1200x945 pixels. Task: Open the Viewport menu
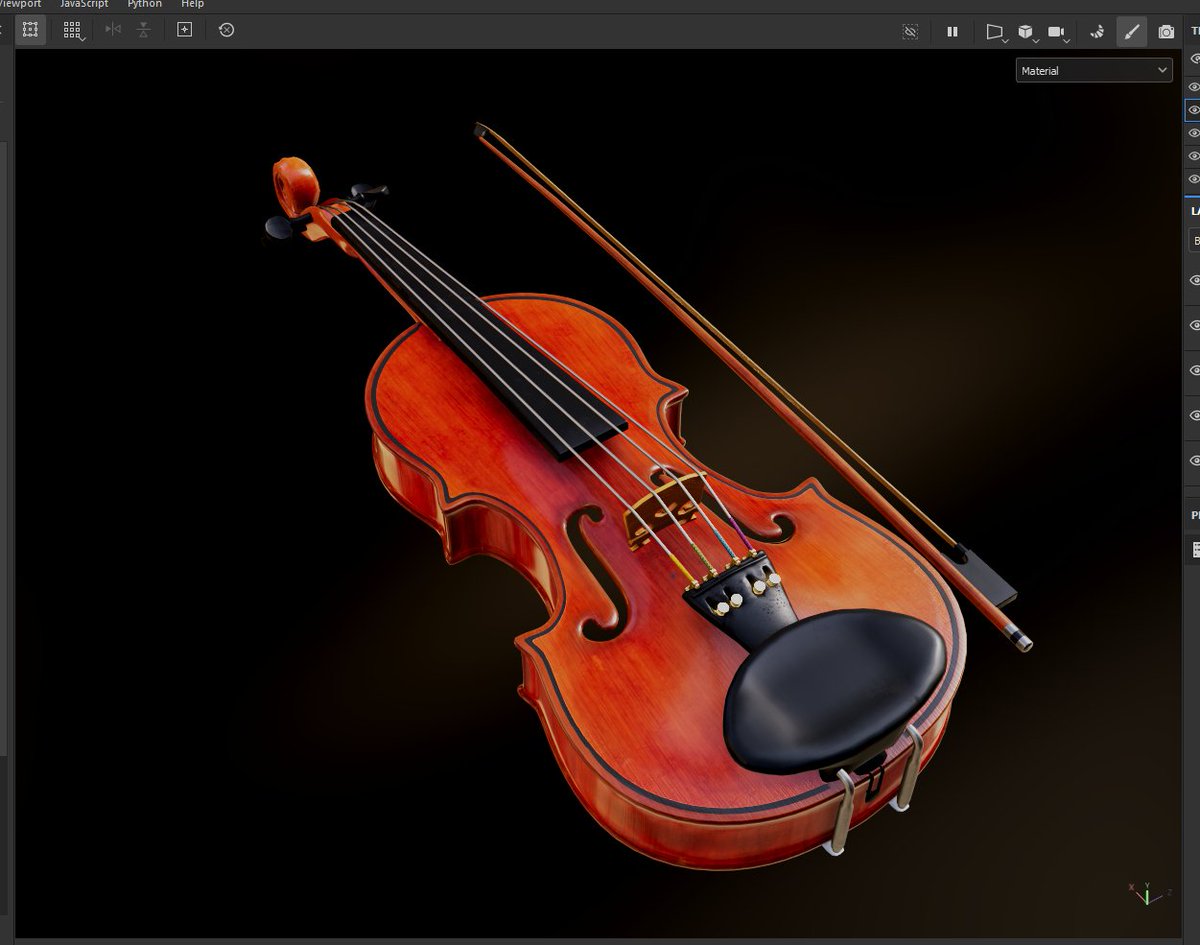click(20, 4)
